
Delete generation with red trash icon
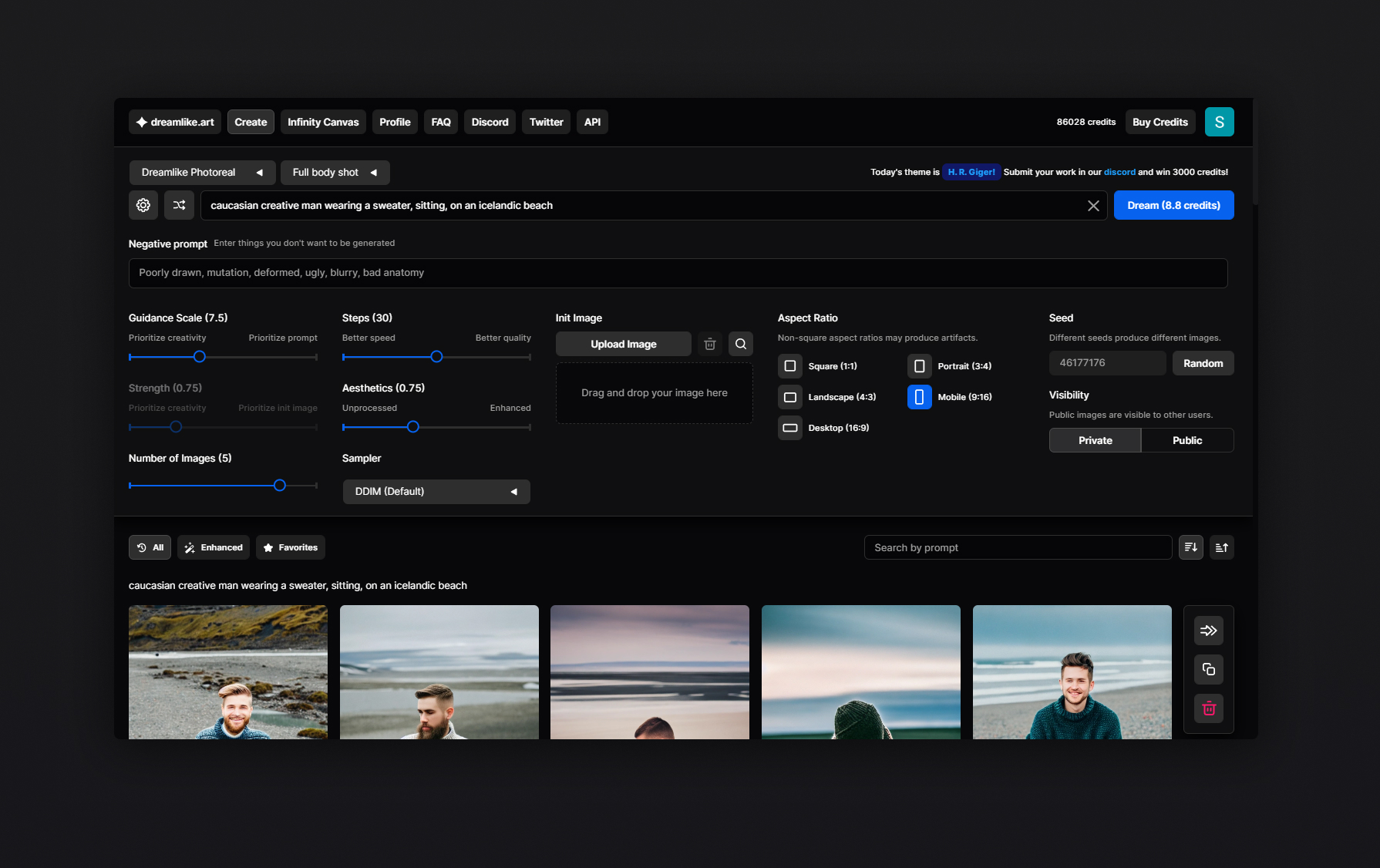click(x=1209, y=708)
